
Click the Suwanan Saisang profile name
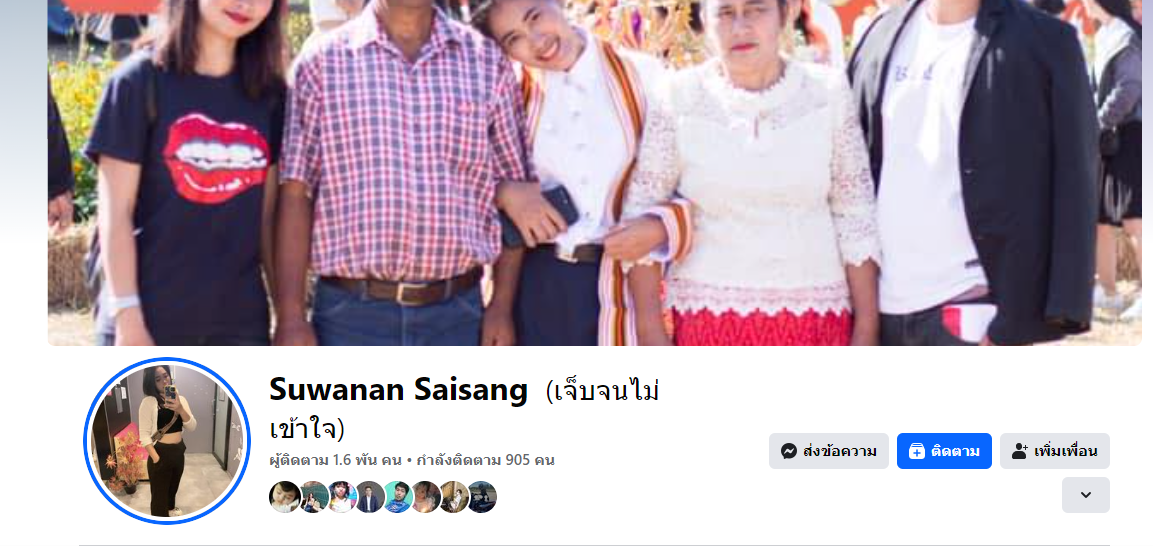pos(399,390)
